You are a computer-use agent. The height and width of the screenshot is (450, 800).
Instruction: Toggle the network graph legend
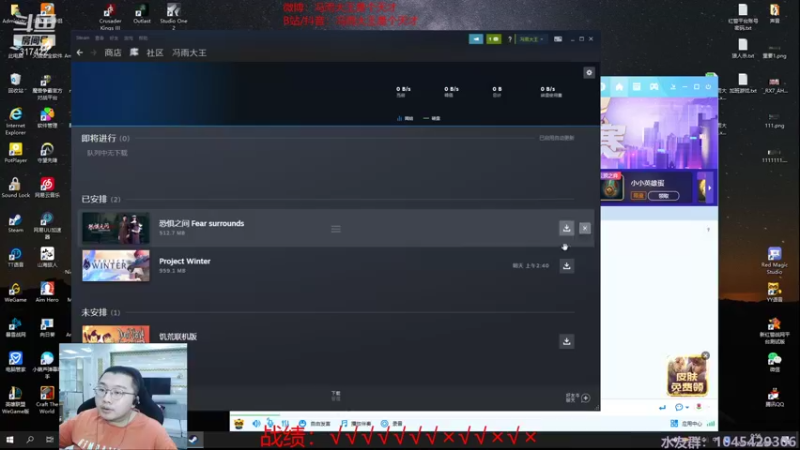pyautogui.click(x=405, y=118)
